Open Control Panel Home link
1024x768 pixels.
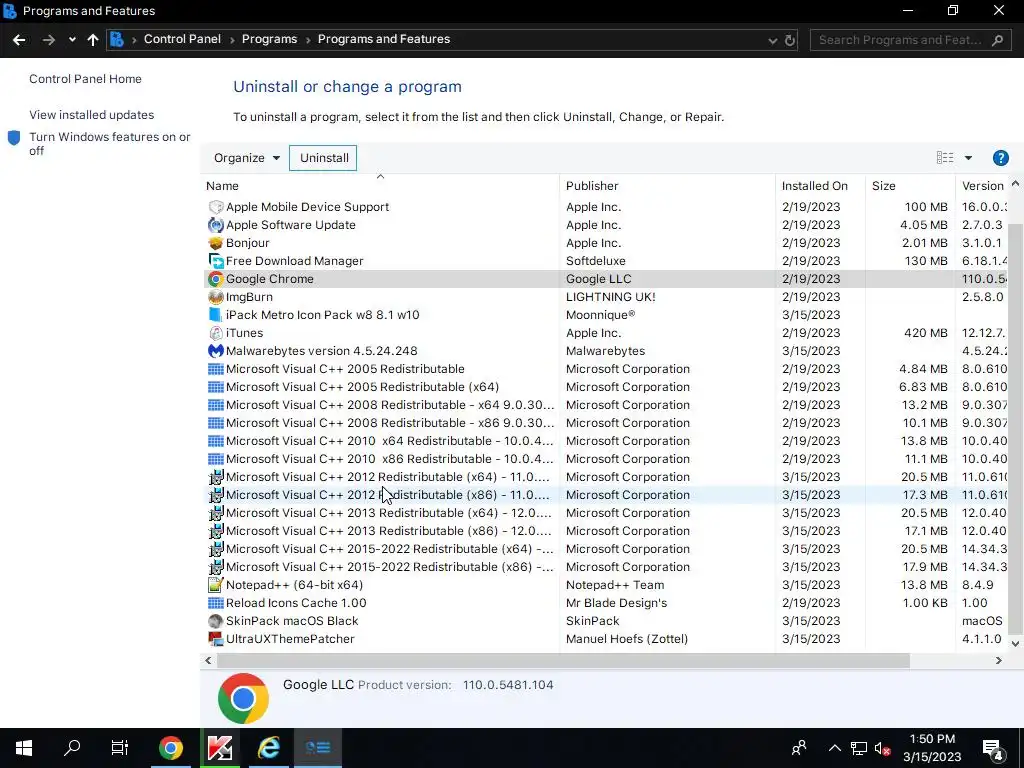click(86, 79)
